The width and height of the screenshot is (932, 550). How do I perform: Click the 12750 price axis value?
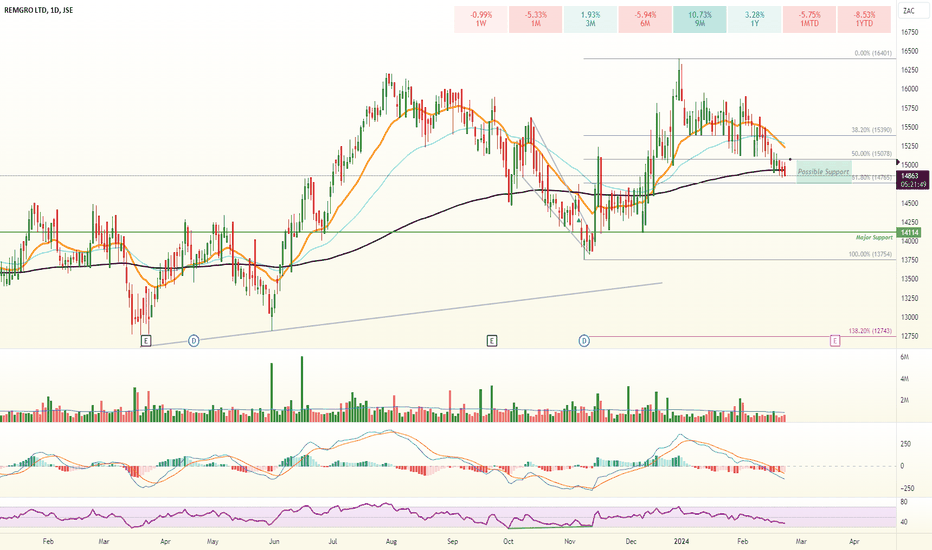tap(909, 336)
